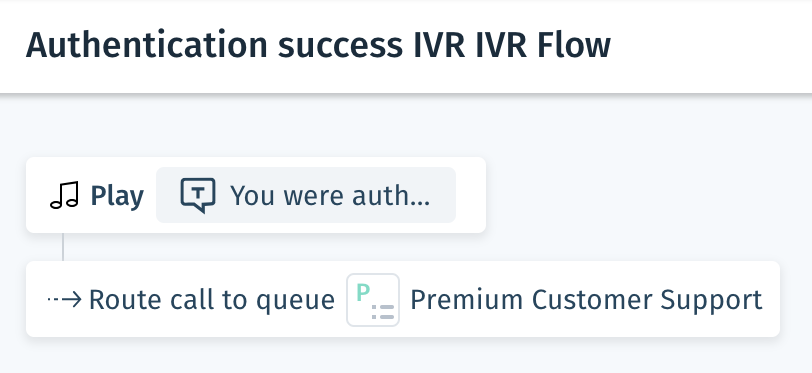Screen dimensions: 812x373
Task: Click the letter T inside speech bubble
Action: coord(198,192)
